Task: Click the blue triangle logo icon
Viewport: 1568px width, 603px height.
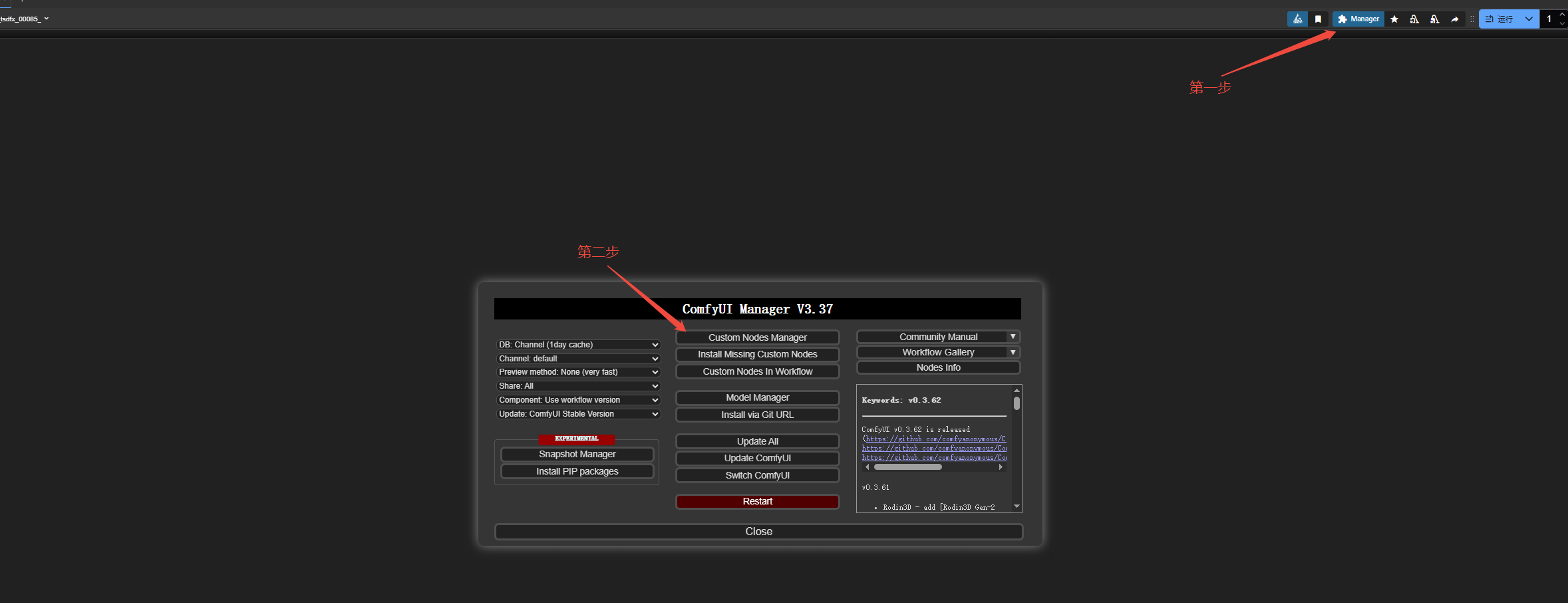Action: point(1297,19)
